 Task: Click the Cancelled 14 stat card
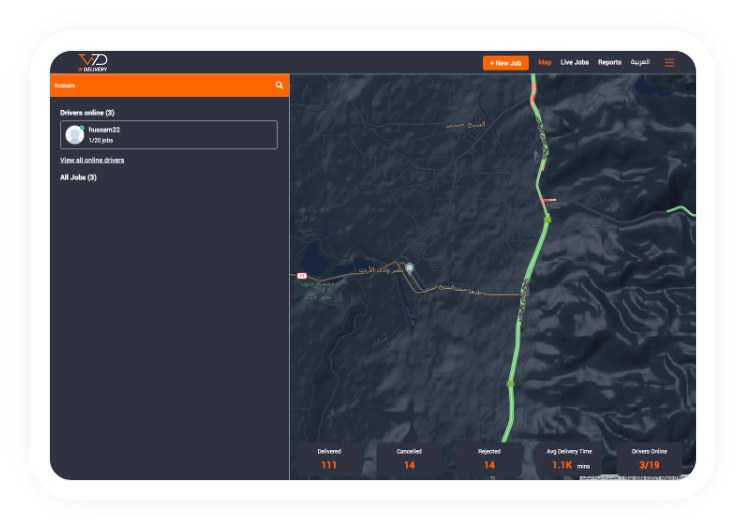tap(409, 459)
